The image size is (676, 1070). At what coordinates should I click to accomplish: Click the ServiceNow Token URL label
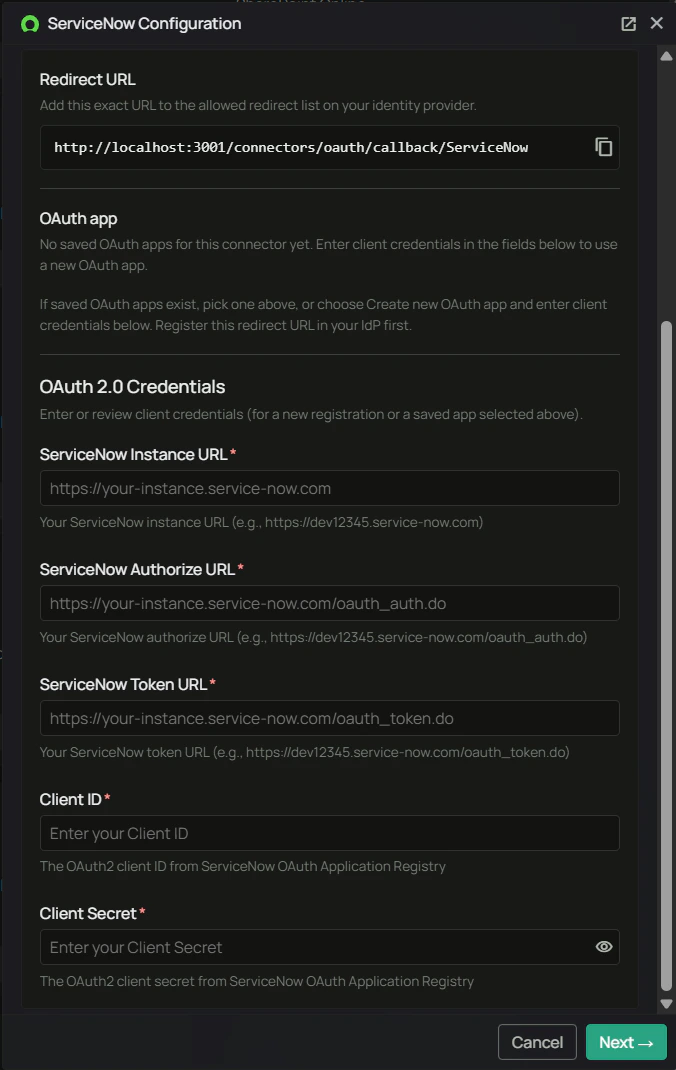click(x=123, y=684)
